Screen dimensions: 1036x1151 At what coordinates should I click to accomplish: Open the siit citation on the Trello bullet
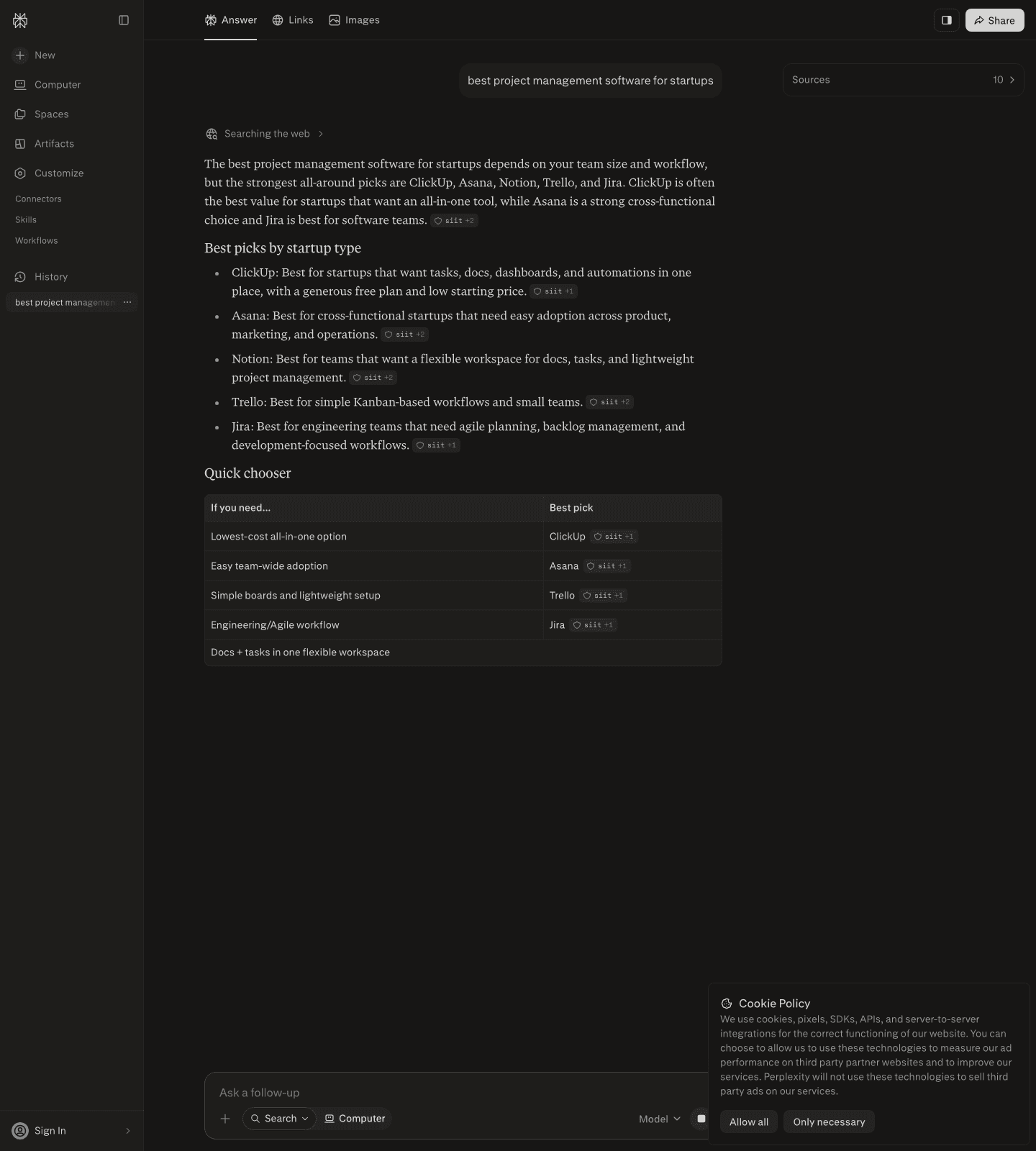(609, 402)
